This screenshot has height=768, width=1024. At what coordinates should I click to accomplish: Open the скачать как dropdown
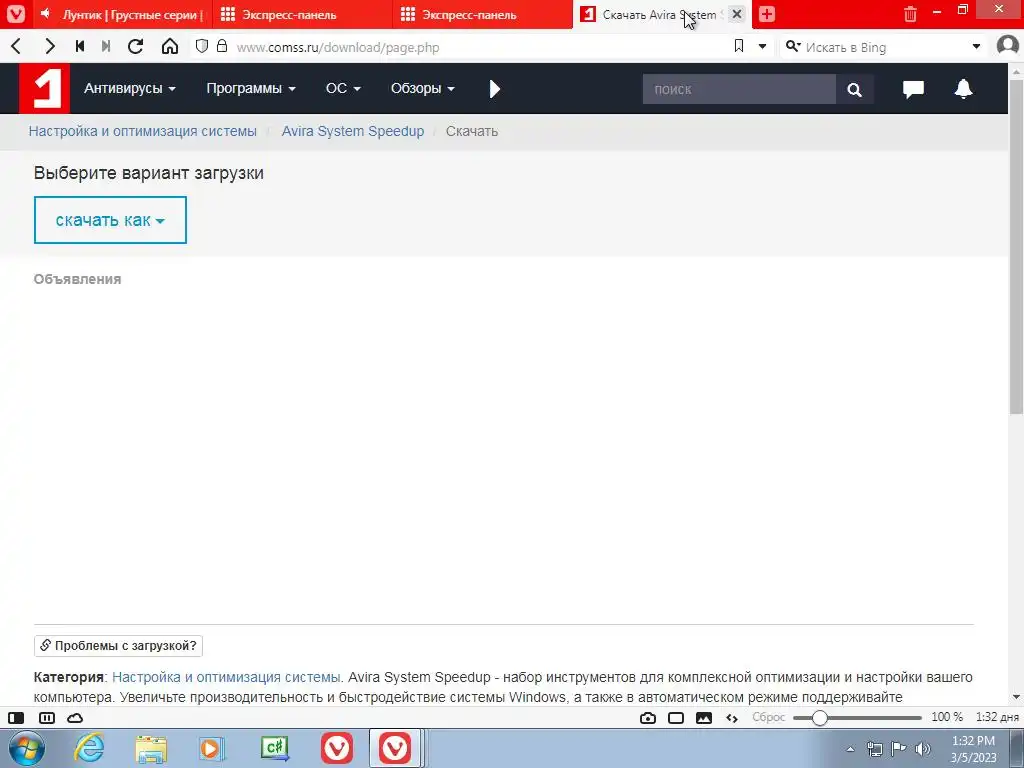(110, 220)
